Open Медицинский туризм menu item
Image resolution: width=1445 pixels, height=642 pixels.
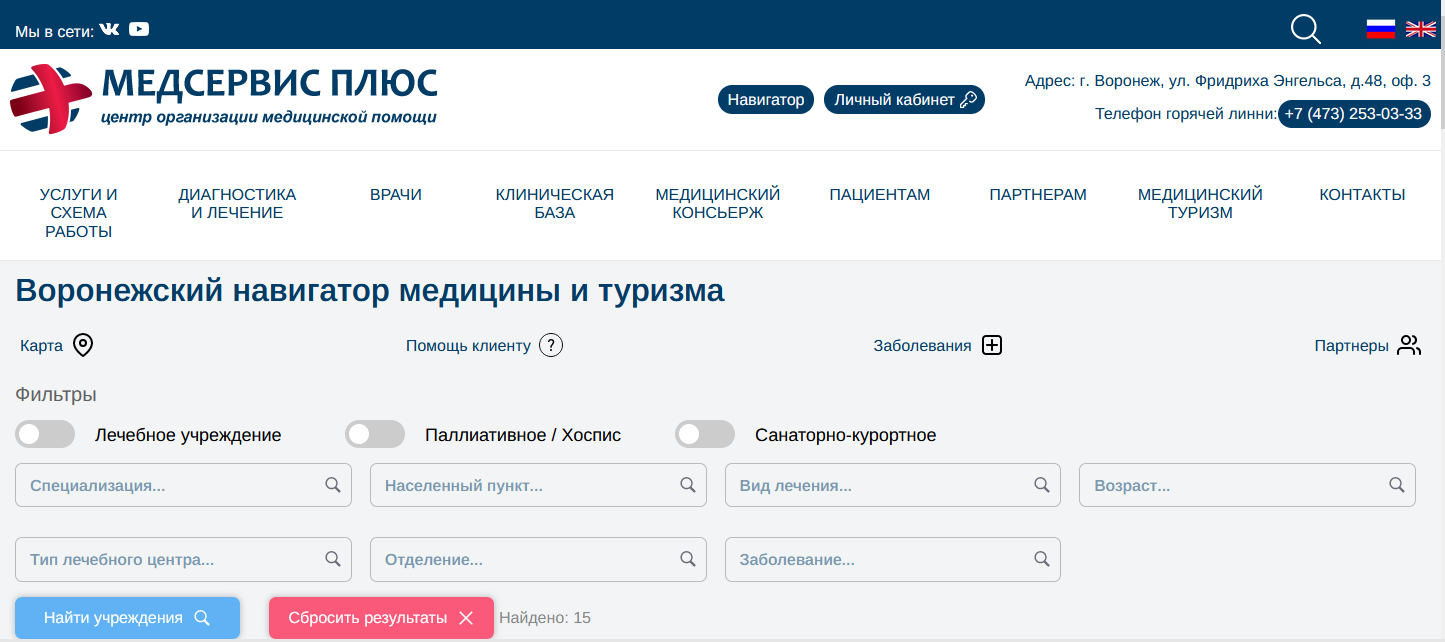click(x=1200, y=204)
